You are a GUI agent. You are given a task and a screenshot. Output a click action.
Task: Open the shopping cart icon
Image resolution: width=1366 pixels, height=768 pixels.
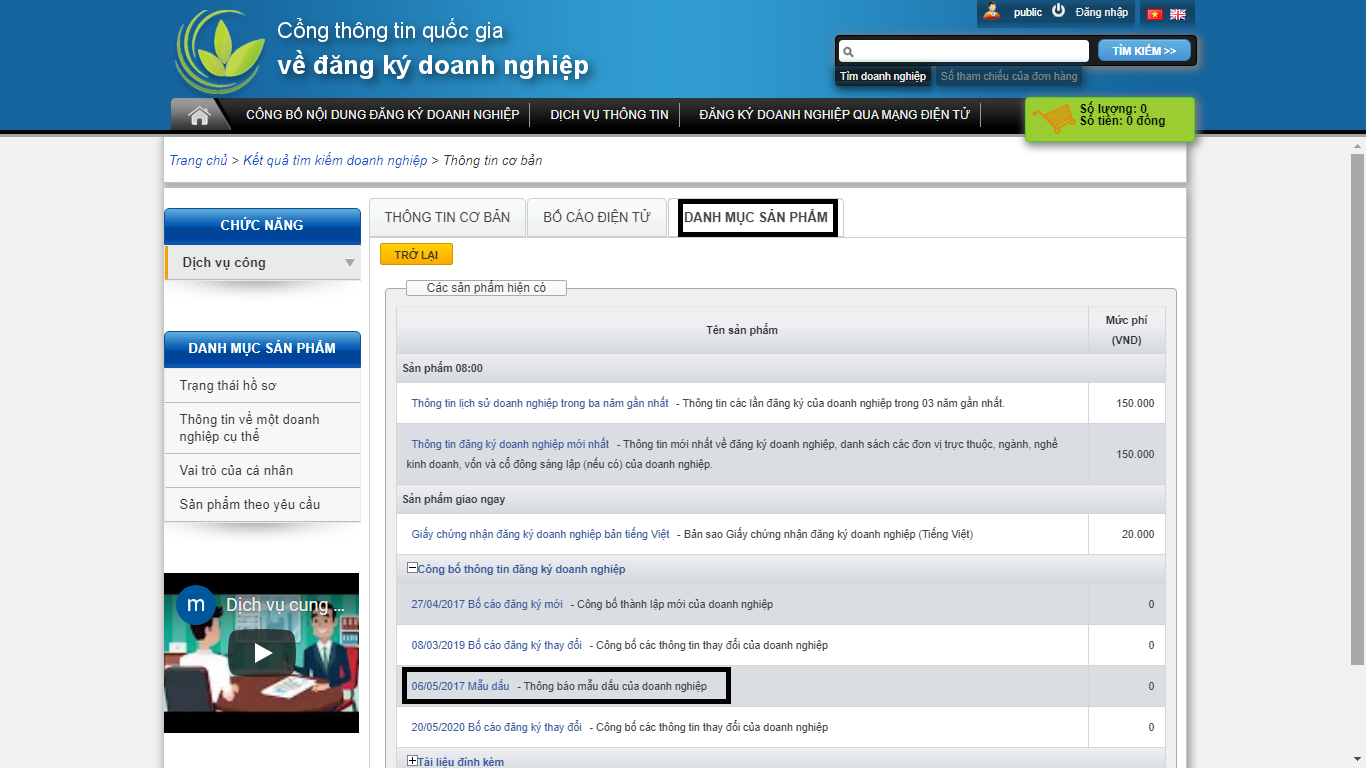pyautogui.click(x=1052, y=119)
